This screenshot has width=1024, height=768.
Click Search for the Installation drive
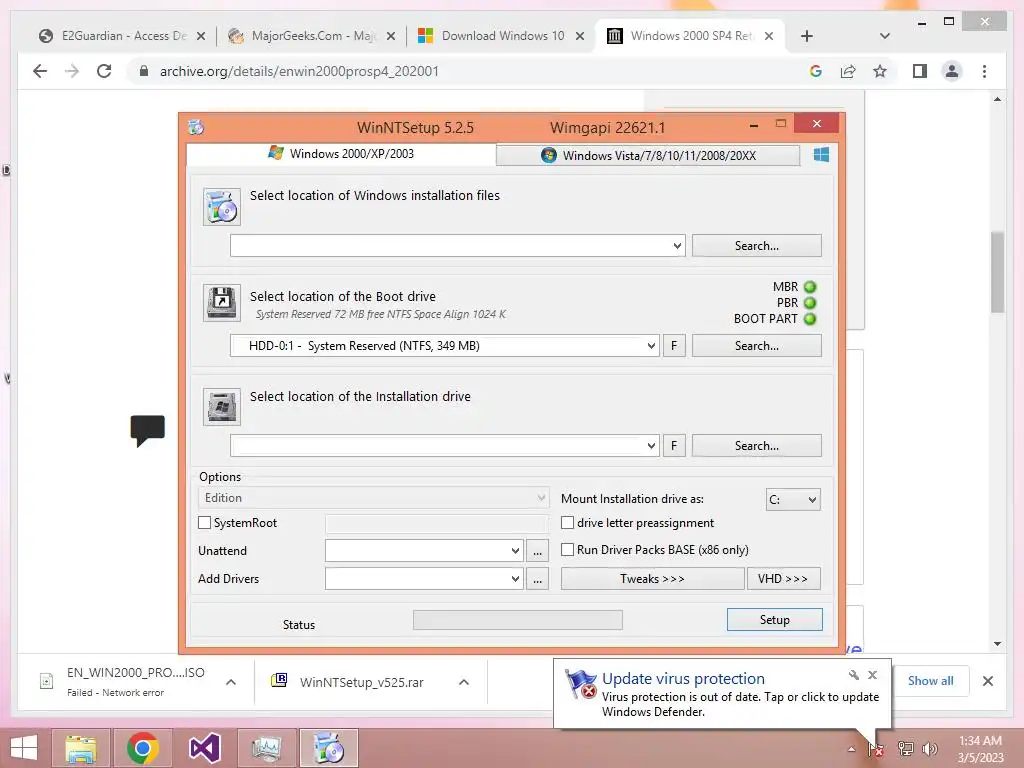pos(756,445)
